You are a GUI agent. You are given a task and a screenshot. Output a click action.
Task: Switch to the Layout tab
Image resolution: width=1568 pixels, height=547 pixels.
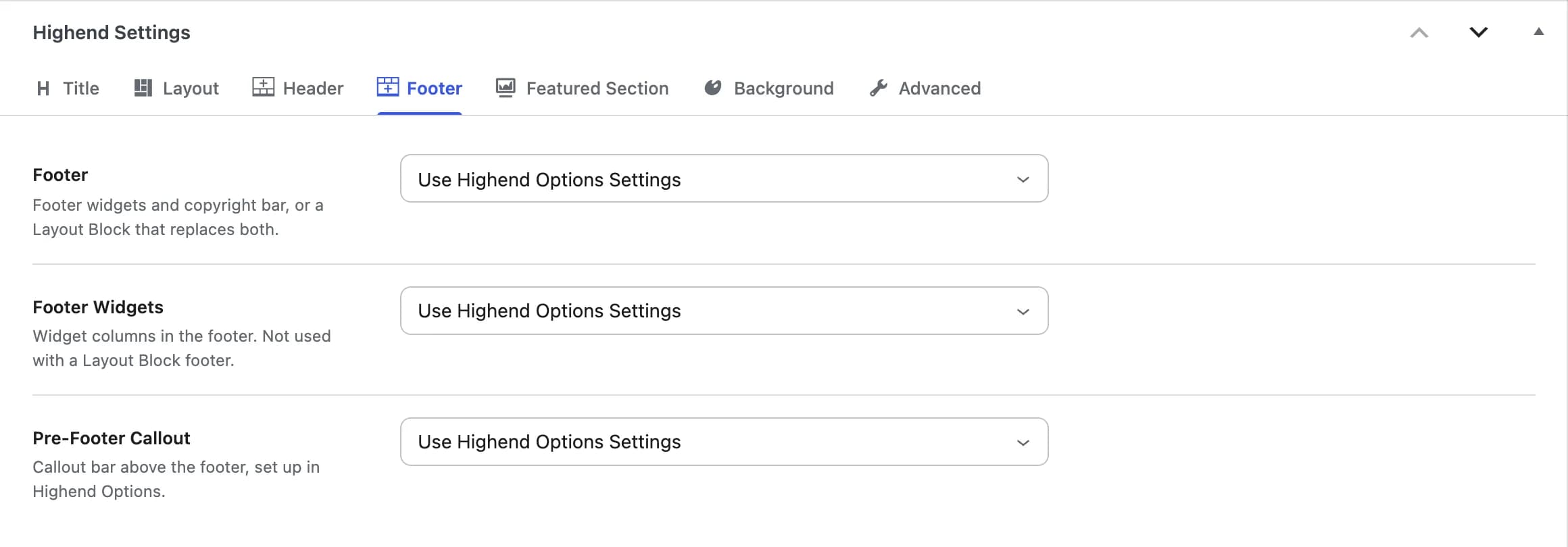(x=176, y=88)
